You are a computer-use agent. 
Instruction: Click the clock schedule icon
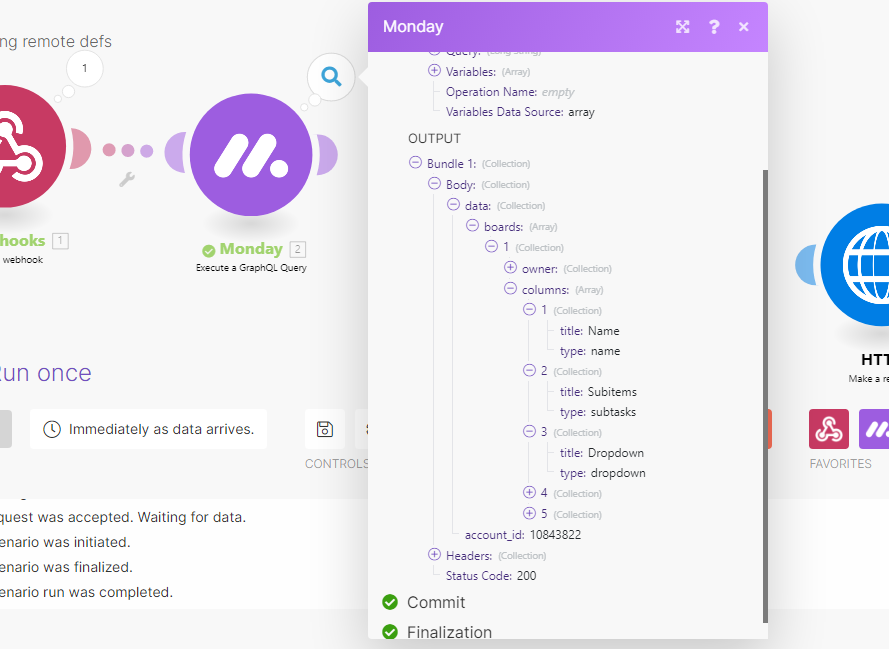point(52,429)
